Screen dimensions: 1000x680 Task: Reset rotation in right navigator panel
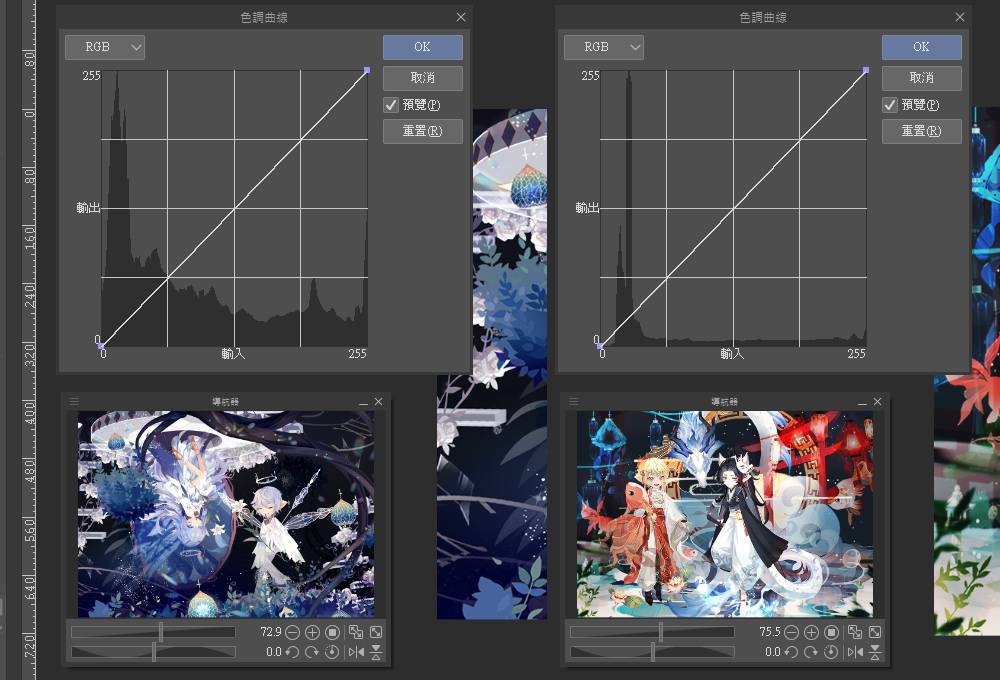(x=831, y=652)
